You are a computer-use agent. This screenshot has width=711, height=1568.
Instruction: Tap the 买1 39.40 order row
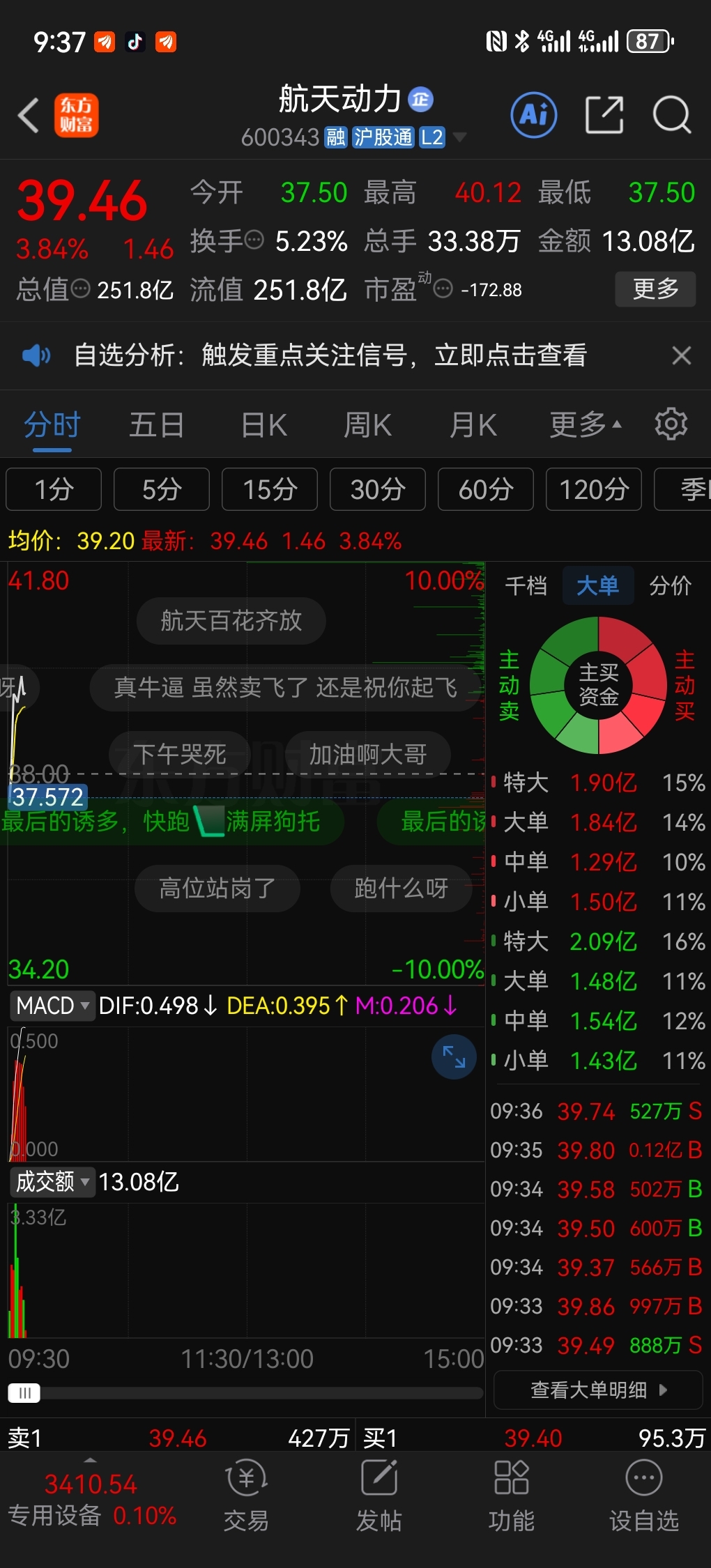click(534, 1438)
